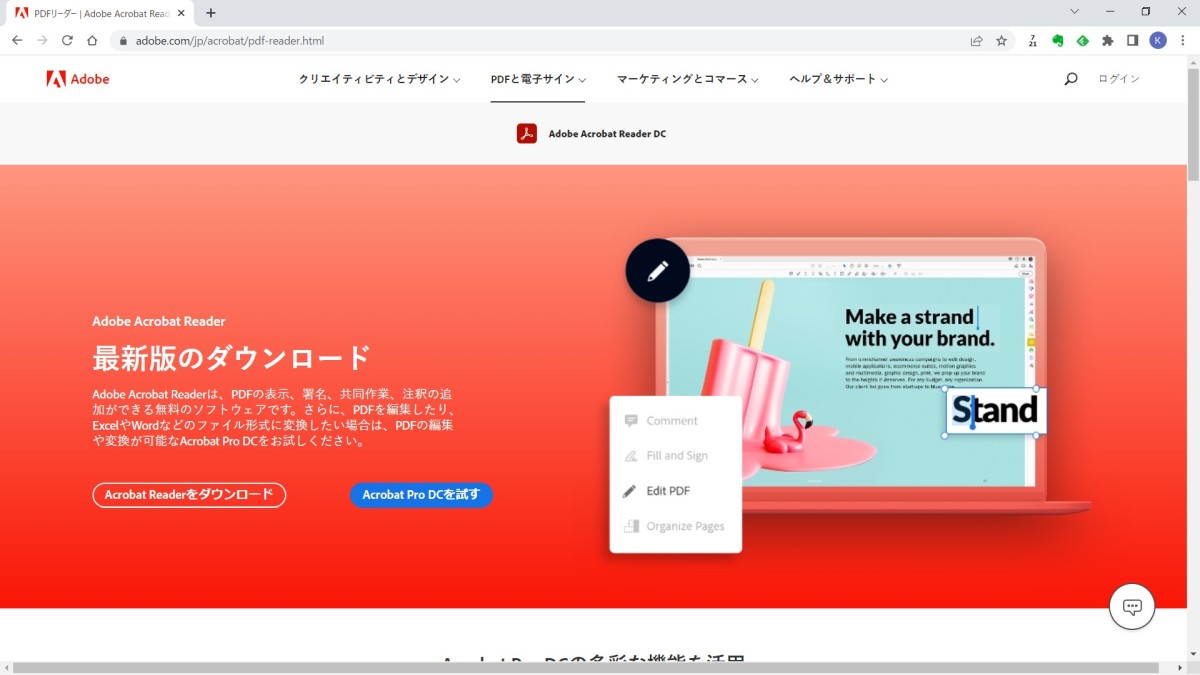Go back with the browser back arrow
1200x675 pixels.
click(x=16, y=41)
